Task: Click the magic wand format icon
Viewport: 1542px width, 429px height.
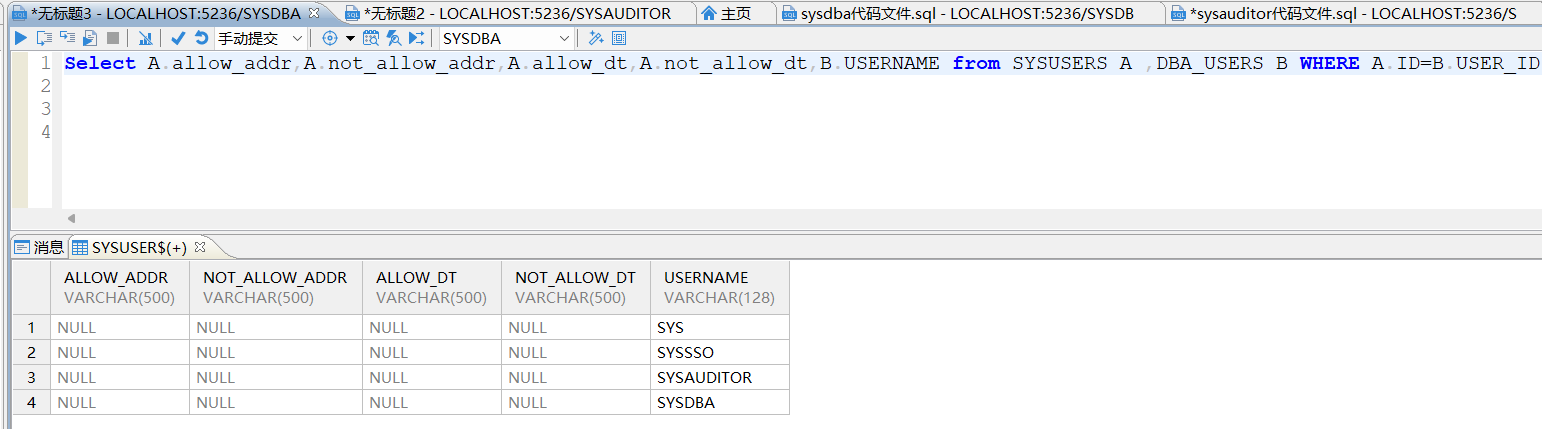Action: coord(595,38)
